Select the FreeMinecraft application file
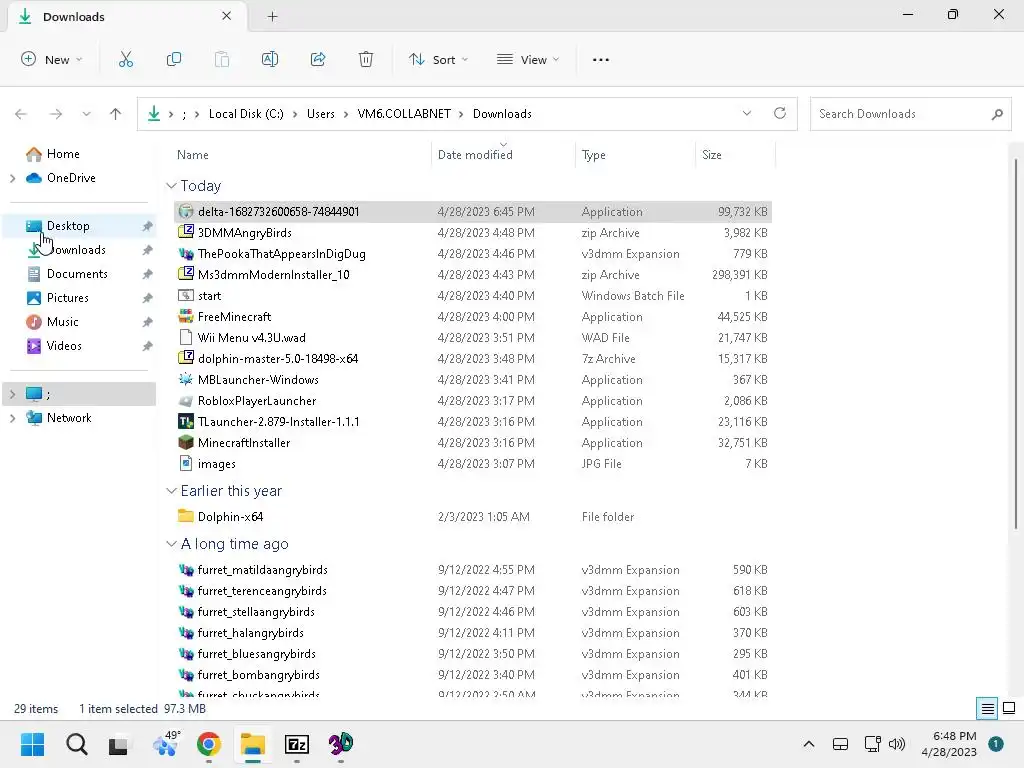Screen dimensions: 1024x768 tap(473, 317)
